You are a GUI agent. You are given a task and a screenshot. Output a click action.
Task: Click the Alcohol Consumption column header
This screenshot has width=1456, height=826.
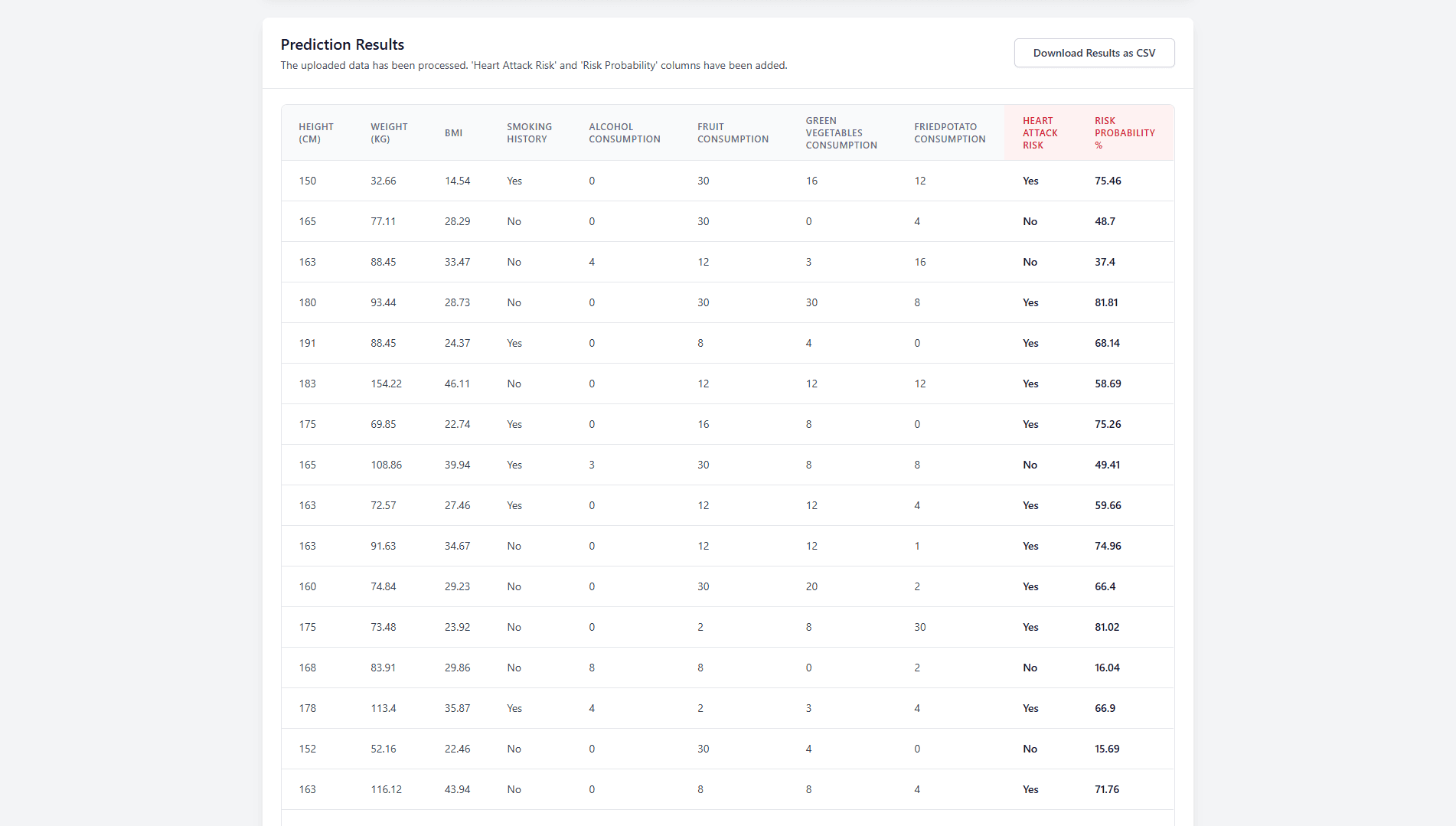tap(624, 133)
